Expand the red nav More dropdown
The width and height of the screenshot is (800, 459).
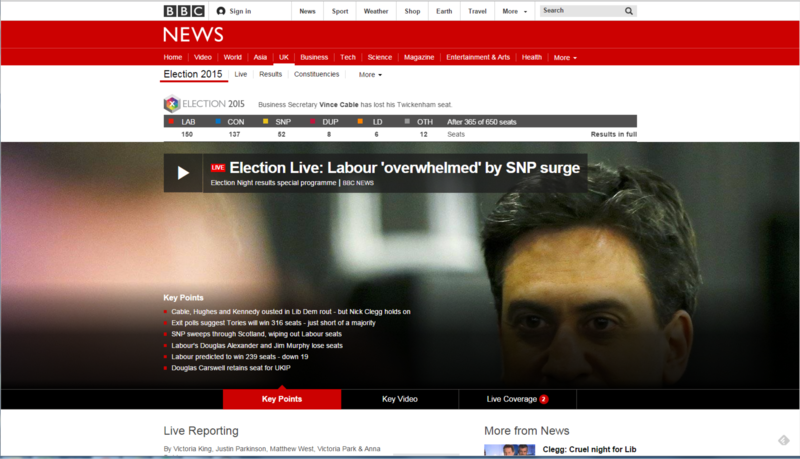tap(565, 58)
